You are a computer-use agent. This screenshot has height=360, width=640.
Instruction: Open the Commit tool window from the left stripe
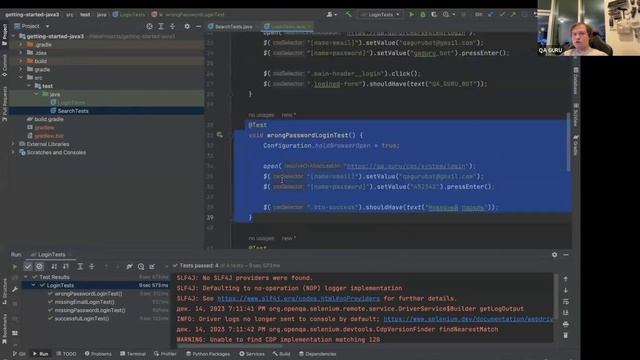[4, 65]
